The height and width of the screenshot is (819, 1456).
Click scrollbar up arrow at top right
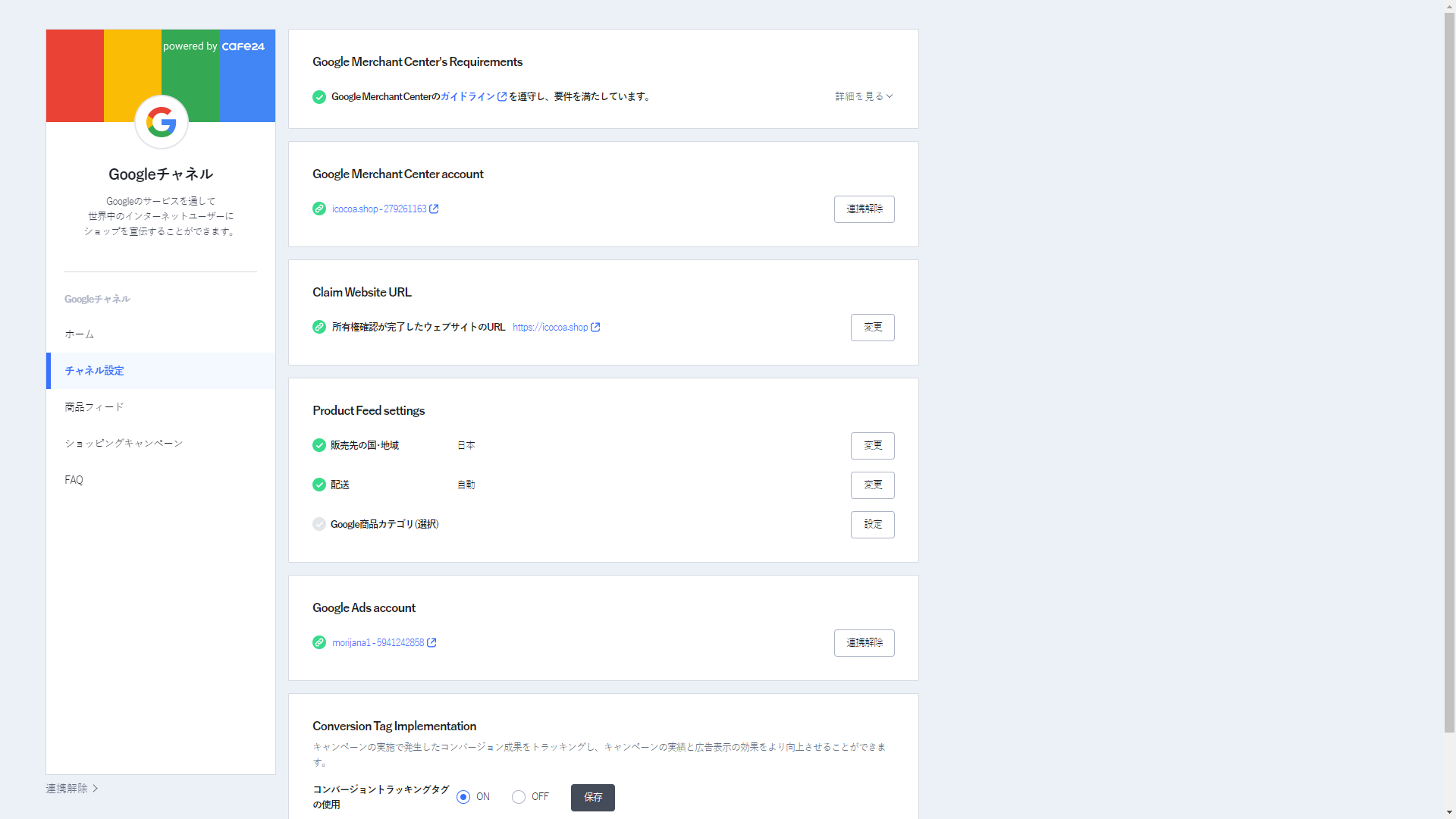pos(1450,6)
